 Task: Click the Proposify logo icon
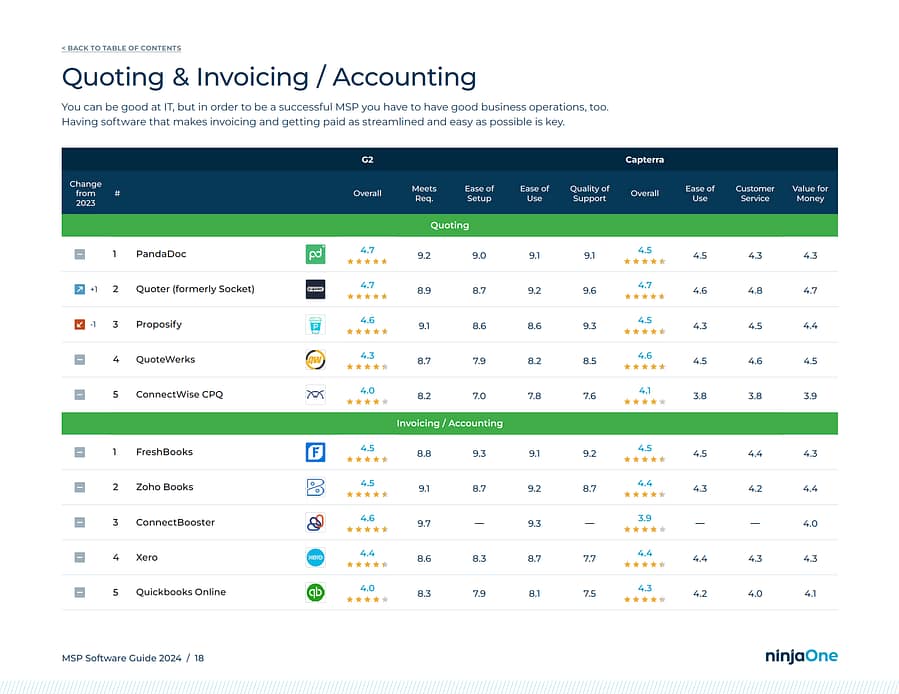tap(315, 324)
